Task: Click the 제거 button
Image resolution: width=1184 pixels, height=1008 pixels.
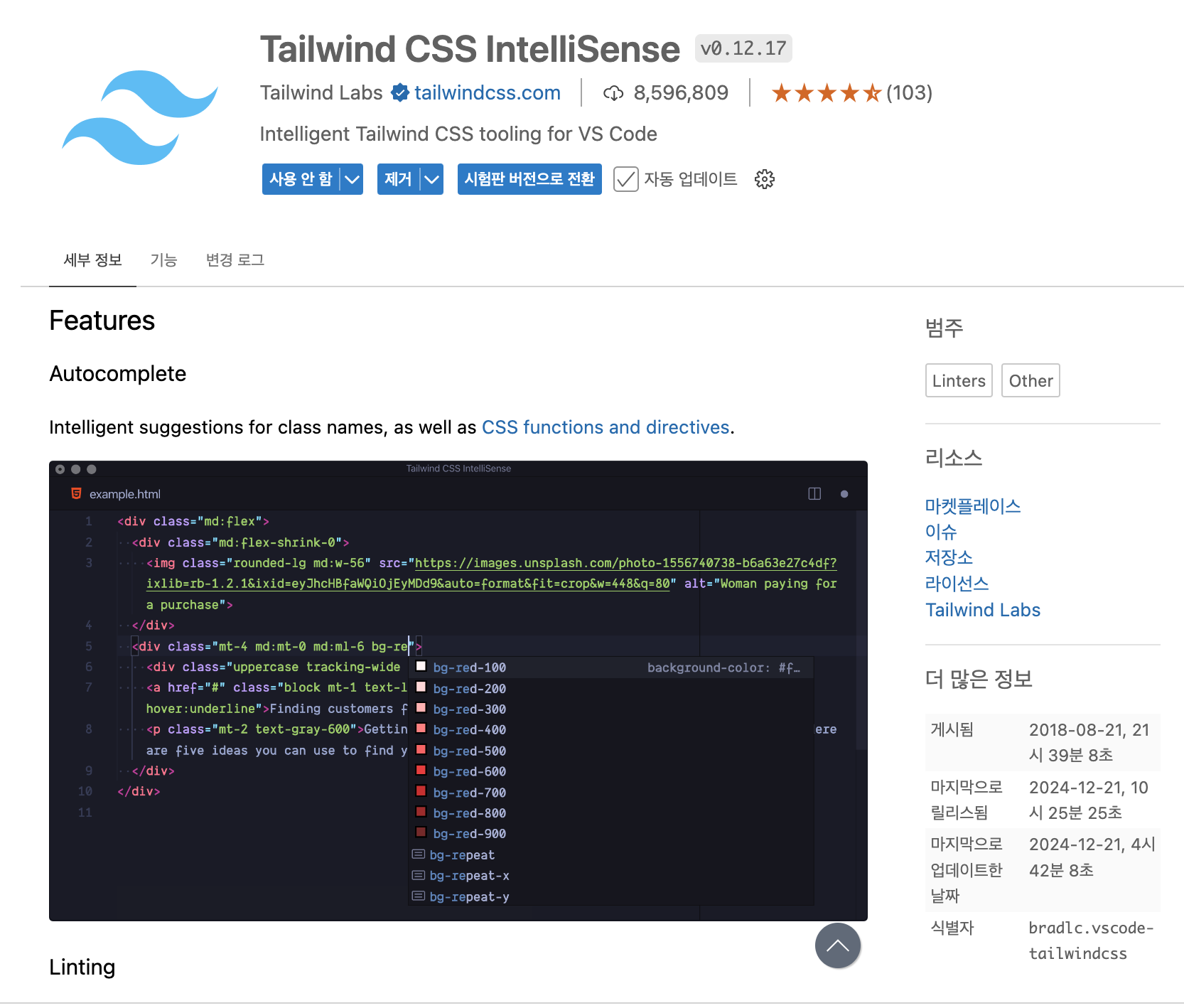Action: click(399, 179)
